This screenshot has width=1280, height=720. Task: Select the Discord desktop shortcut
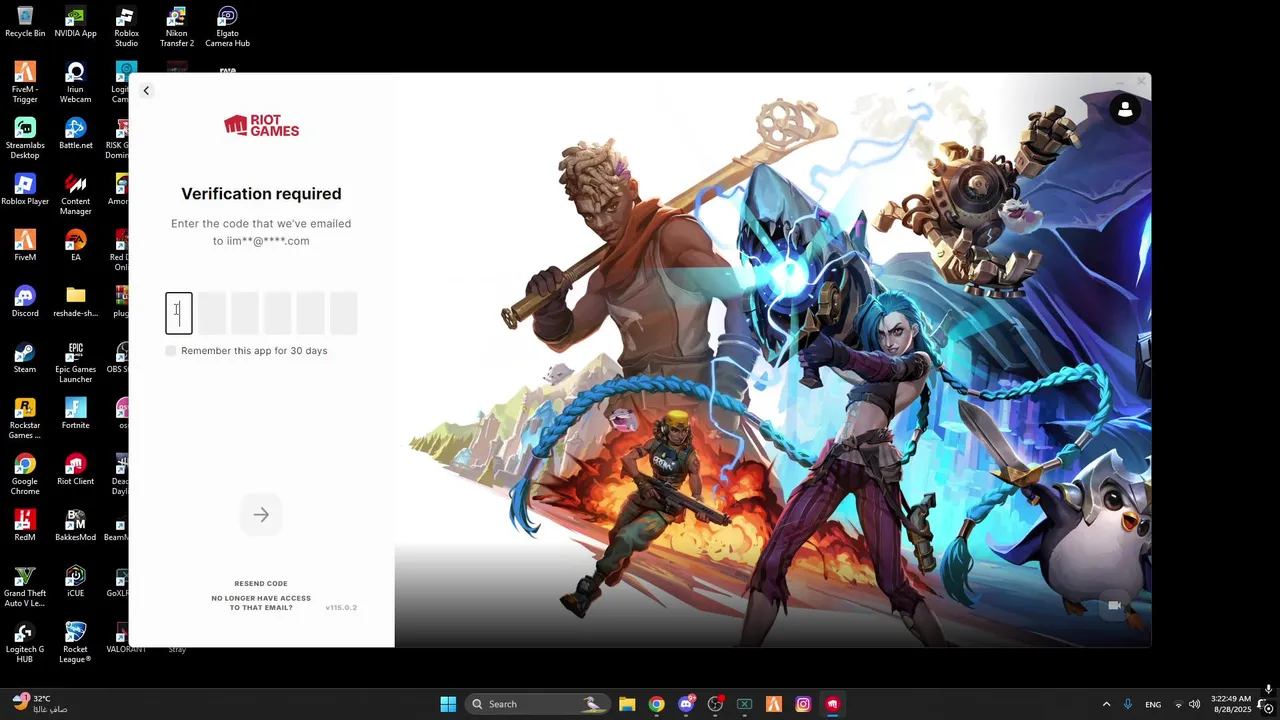[x=25, y=301]
